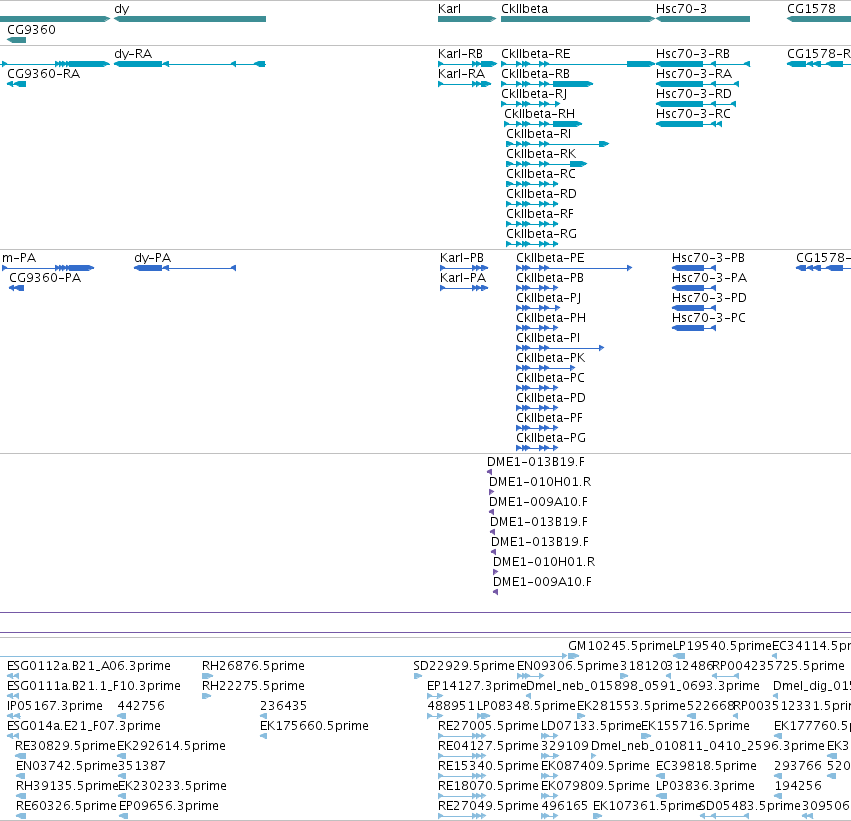This screenshot has width=851, height=821.
Task: Select the Hsc70-3-RA transcript
Action: tap(694, 74)
